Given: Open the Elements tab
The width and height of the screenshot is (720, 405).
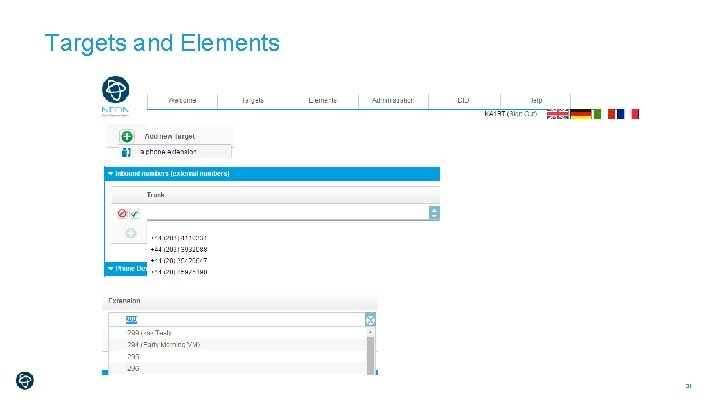Looking at the screenshot, I should point(322,101).
